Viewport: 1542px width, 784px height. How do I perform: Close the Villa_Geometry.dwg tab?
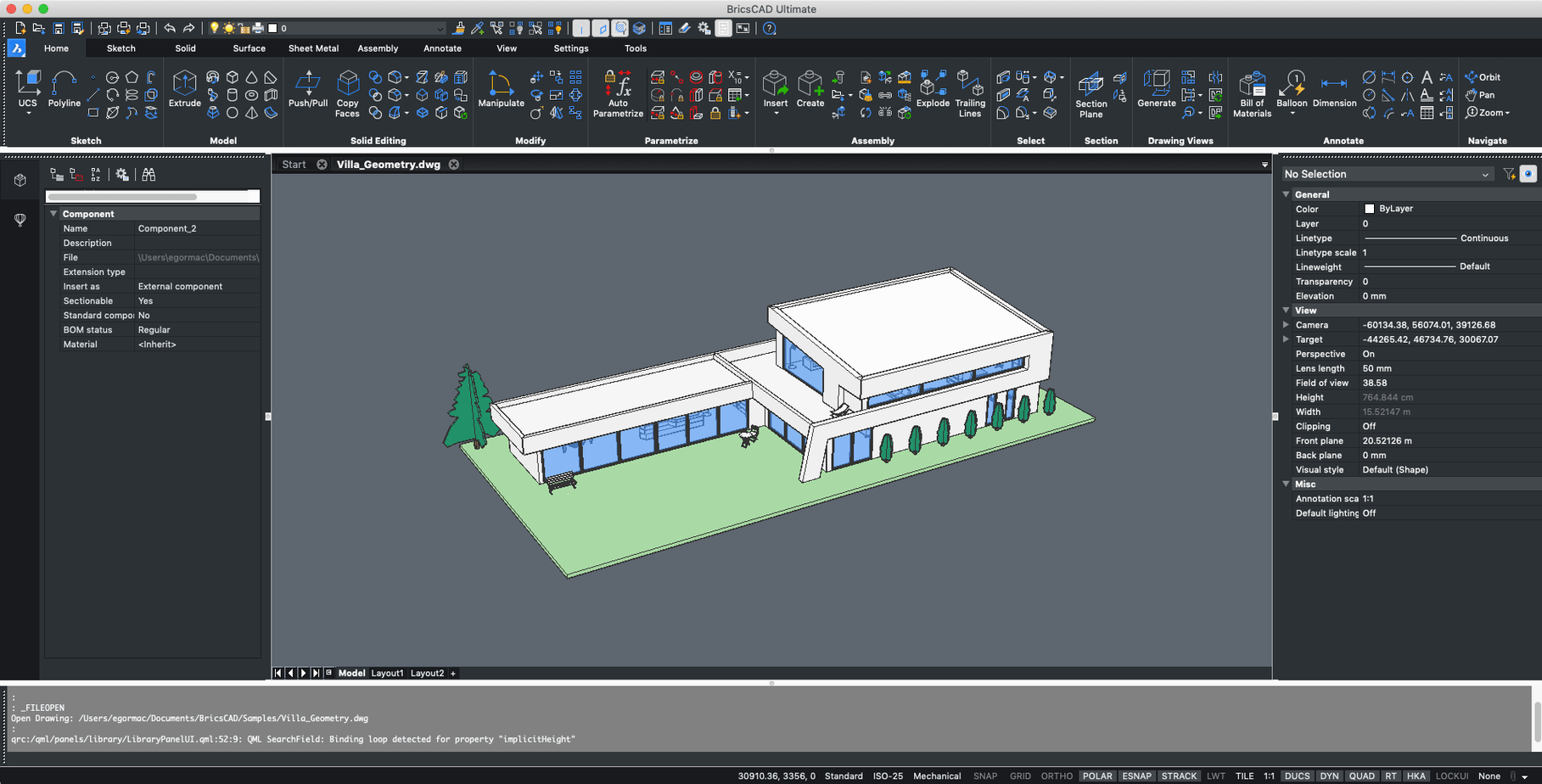pos(454,165)
